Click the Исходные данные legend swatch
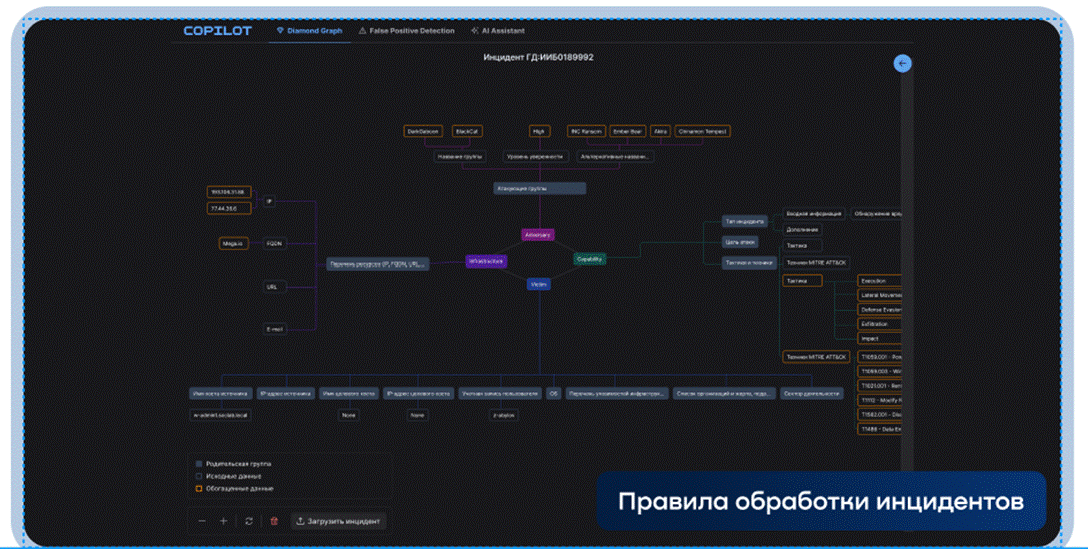This screenshot has width=1088, height=549. 199,476
